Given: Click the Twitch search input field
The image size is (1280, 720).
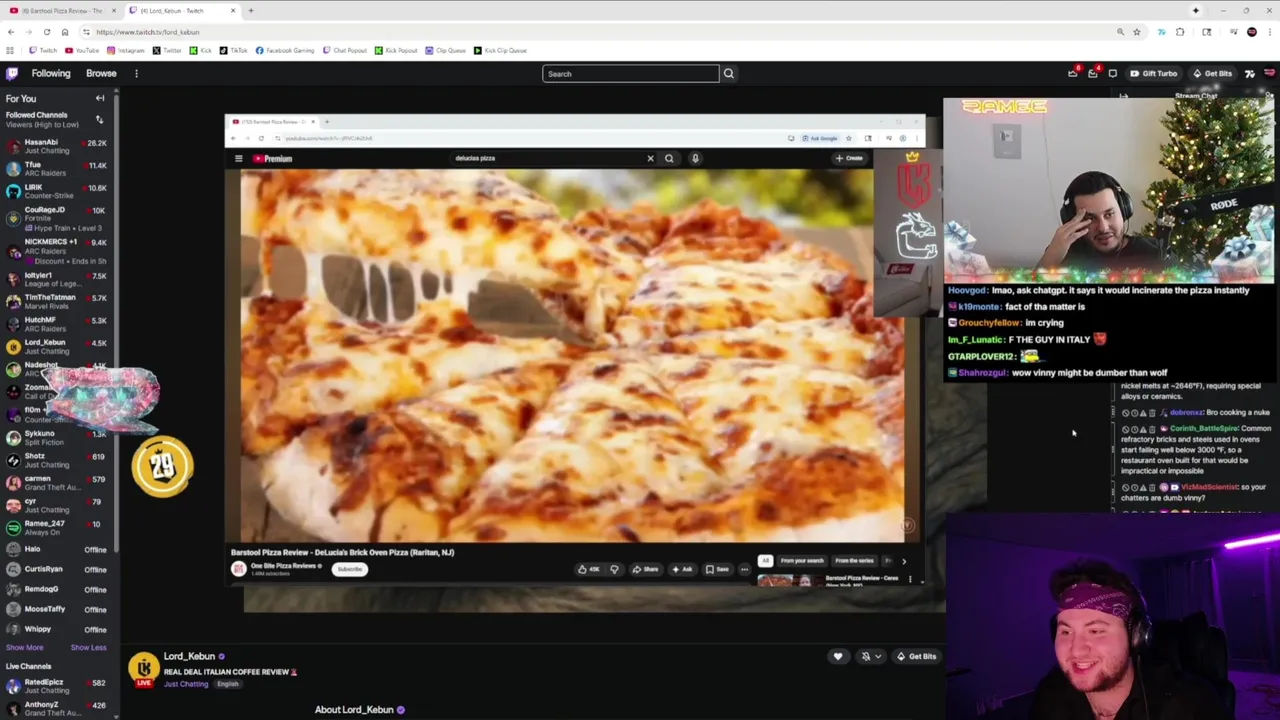Looking at the screenshot, I should pyautogui.click(x=630, y=73).
